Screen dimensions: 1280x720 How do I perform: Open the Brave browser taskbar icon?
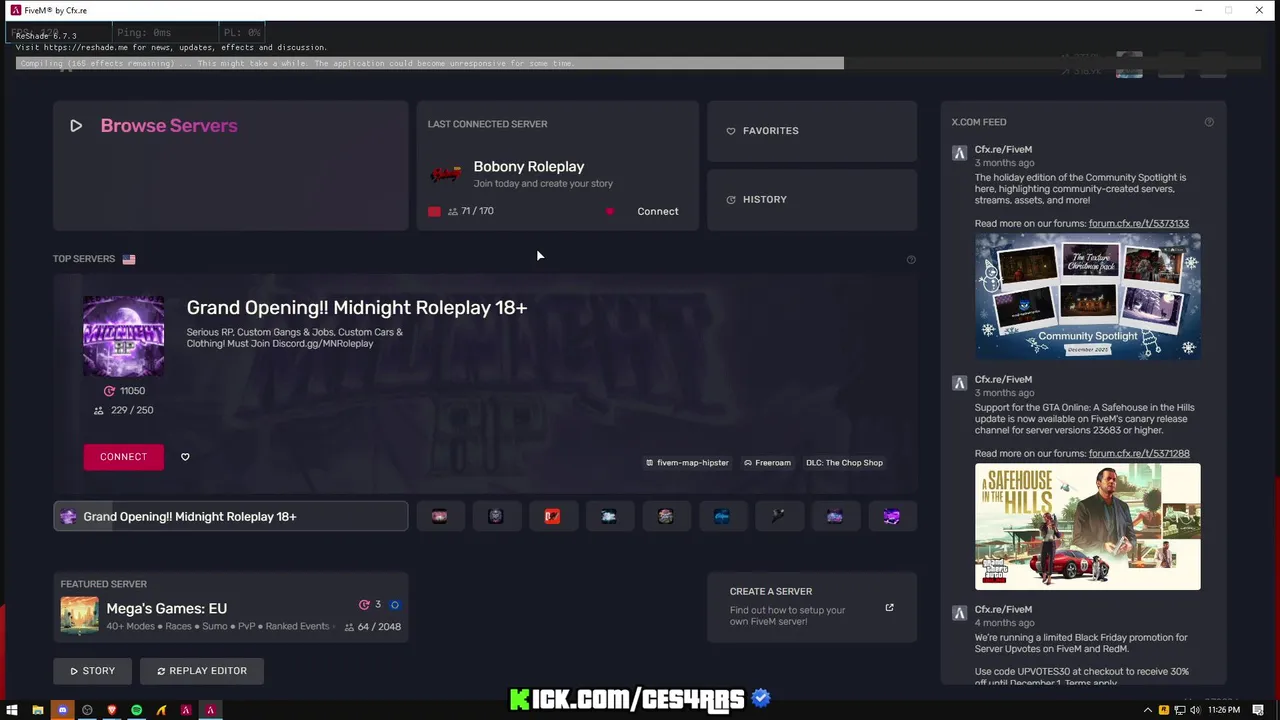[112, 710]
